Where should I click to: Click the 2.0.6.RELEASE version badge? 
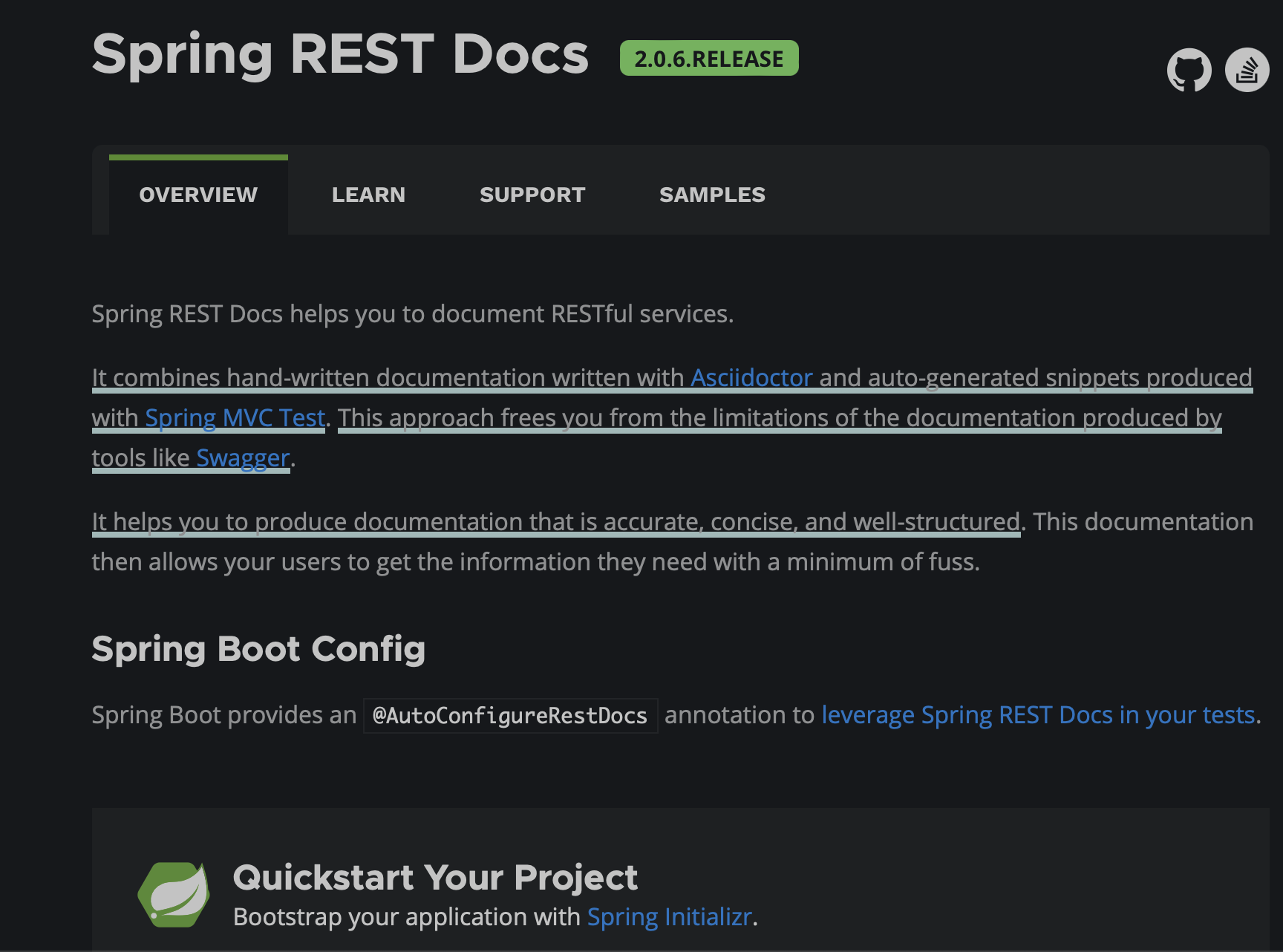coord(709,58)
